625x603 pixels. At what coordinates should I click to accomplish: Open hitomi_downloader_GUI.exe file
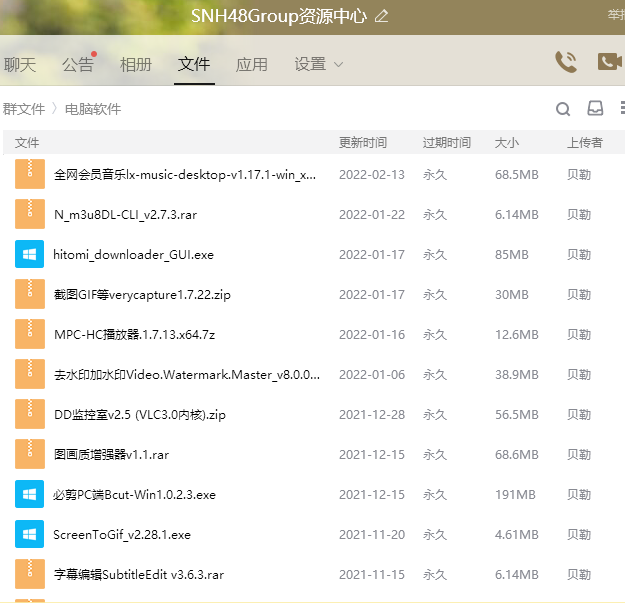[134, 255]
